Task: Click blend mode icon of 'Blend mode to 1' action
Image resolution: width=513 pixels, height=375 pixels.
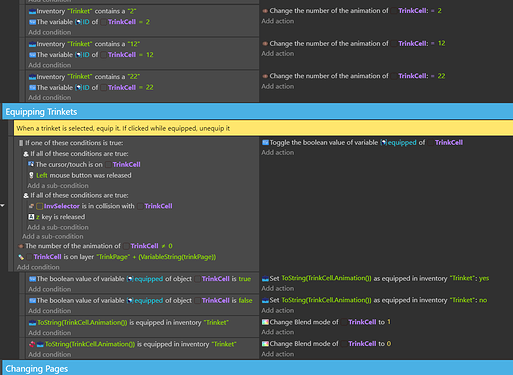Action: (265, 322)
